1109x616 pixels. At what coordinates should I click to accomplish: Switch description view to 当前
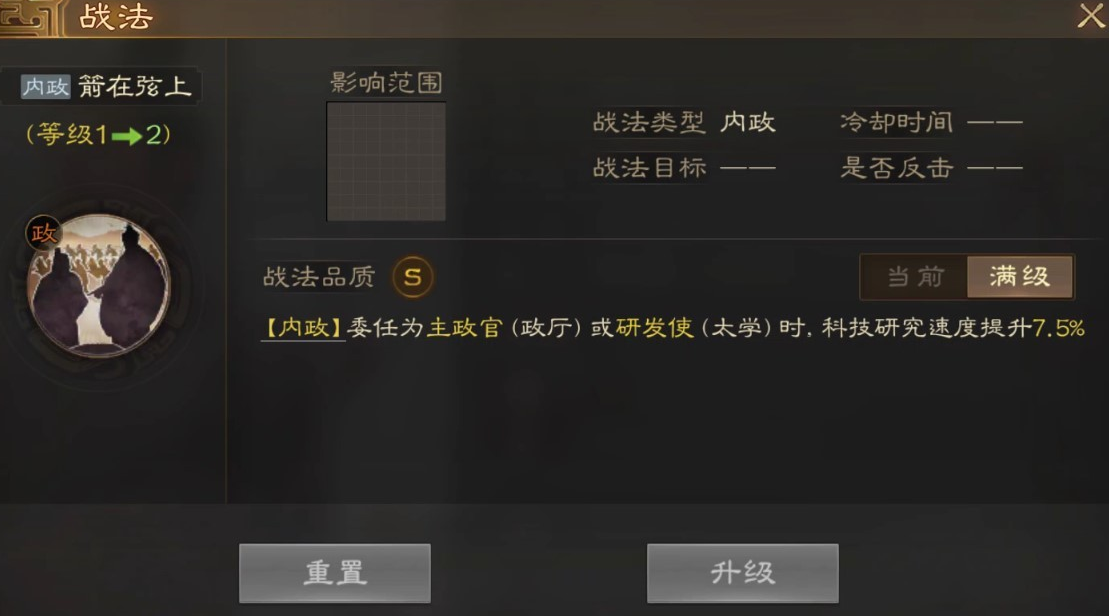click(x=915, y=277)
